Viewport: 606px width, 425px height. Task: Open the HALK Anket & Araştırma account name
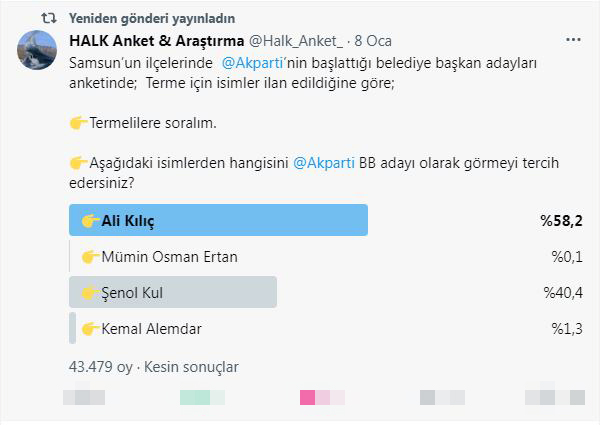157,41
